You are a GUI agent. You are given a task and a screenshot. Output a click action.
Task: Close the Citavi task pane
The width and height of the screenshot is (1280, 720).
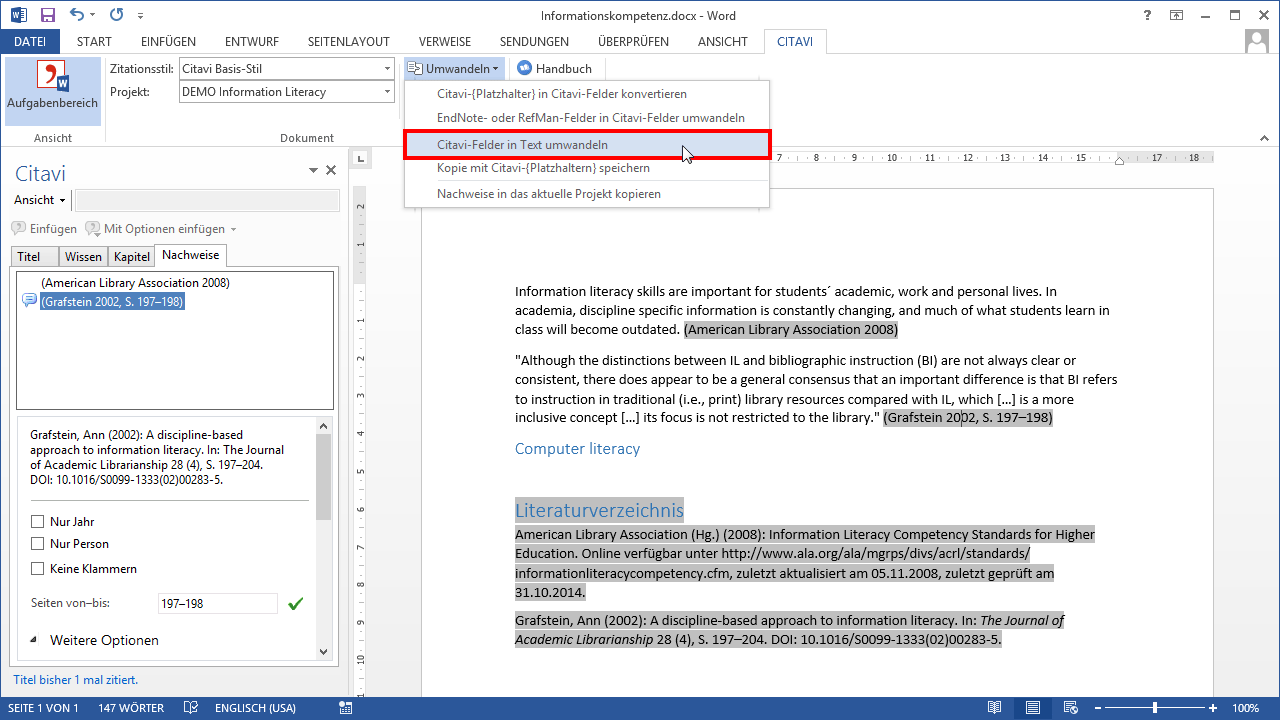tap(331, 171)
